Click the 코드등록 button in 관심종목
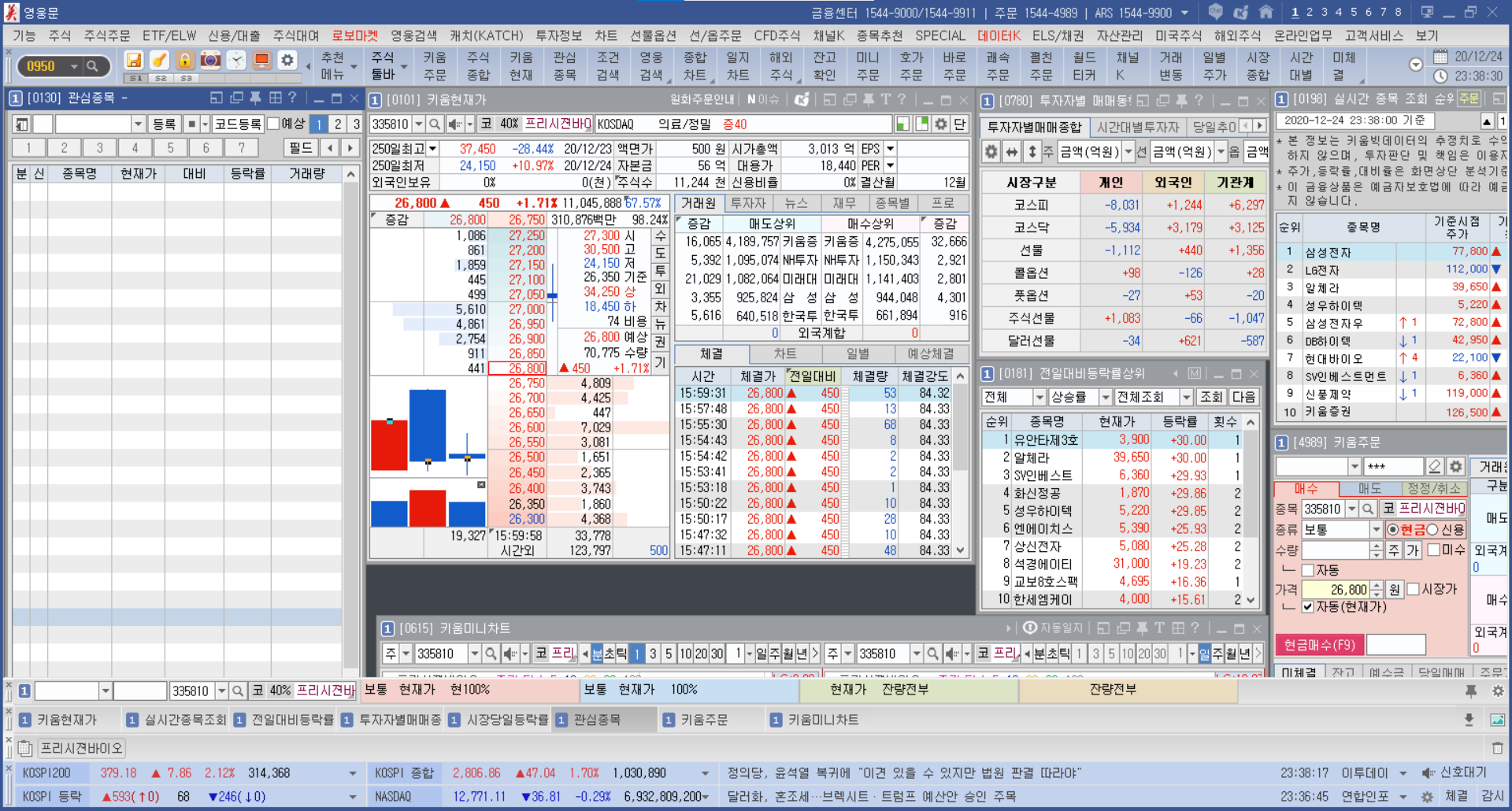Viewport: 1512px width, 811px height. click(x=237, y=124)
